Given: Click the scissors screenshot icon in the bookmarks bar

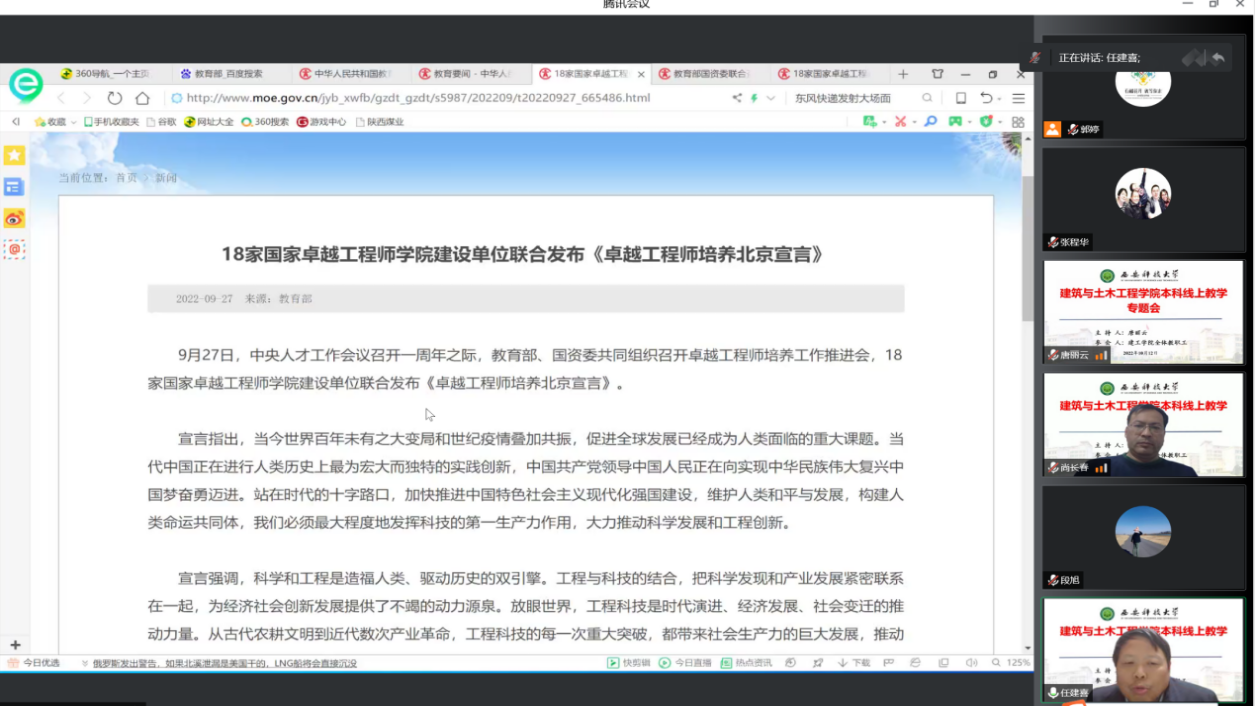Looking at the screenshot, I should (900, 122).
